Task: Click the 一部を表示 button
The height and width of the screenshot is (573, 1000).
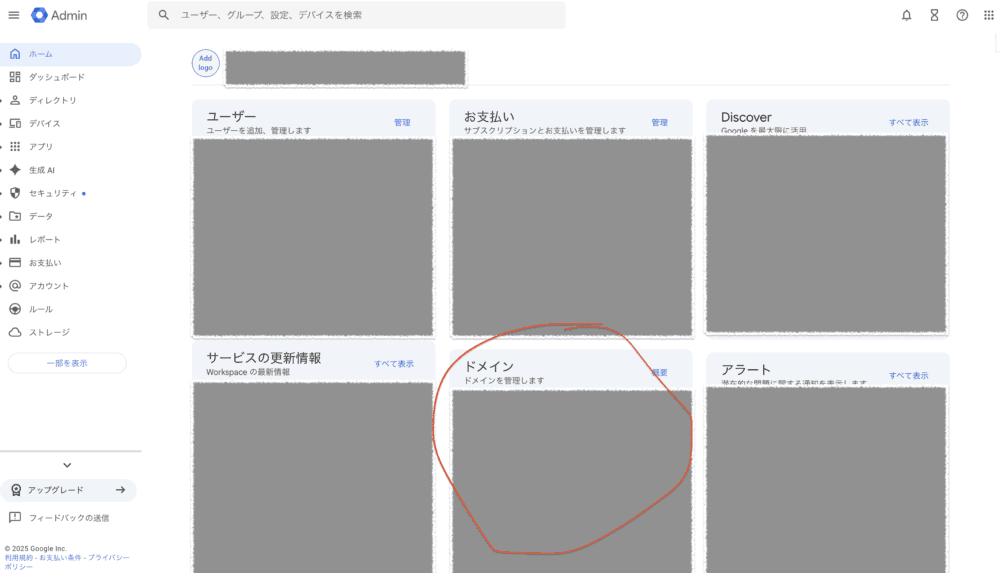Action: click(67, 363)
